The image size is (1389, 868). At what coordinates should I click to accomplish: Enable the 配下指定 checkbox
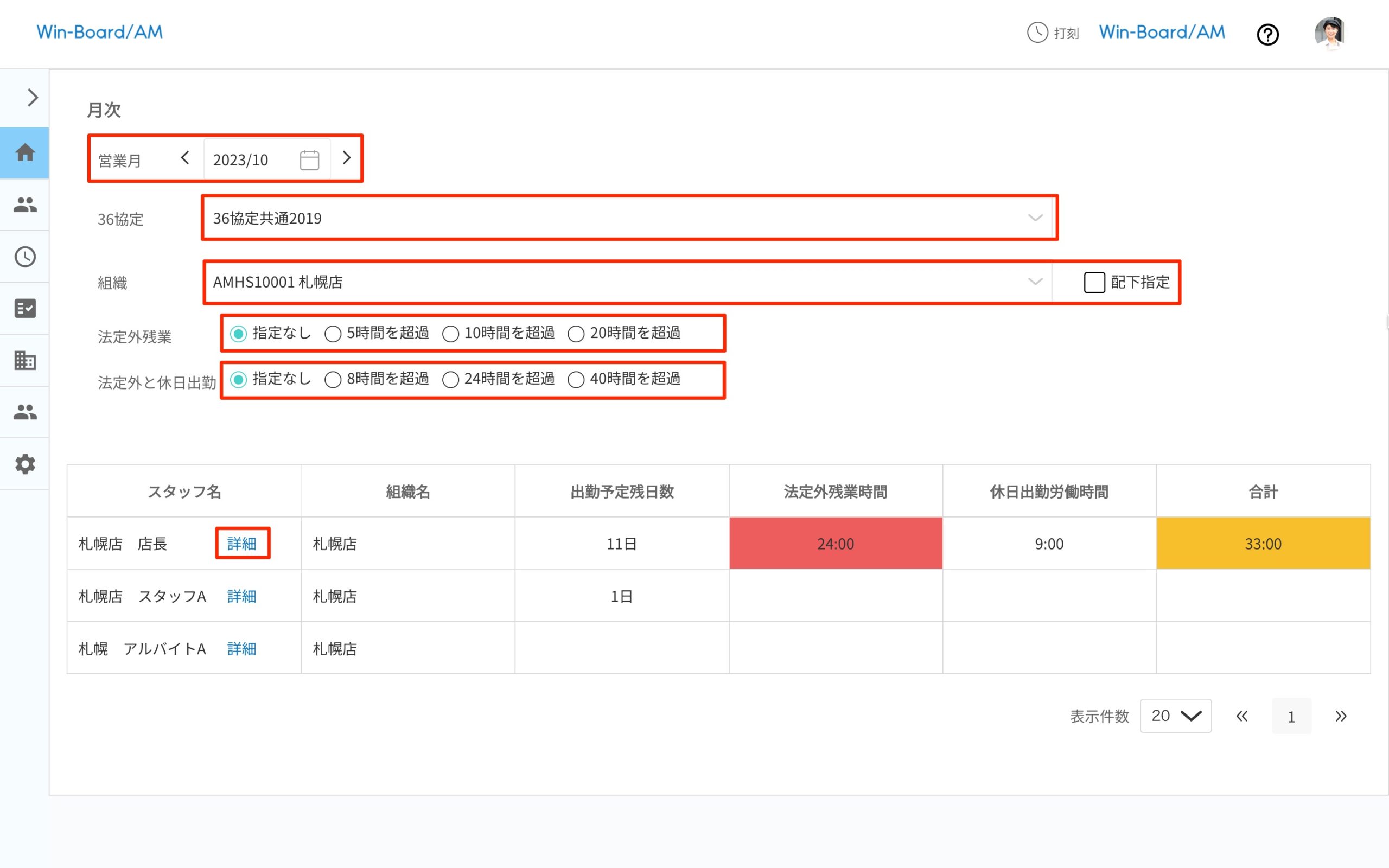click(1094, 283)
